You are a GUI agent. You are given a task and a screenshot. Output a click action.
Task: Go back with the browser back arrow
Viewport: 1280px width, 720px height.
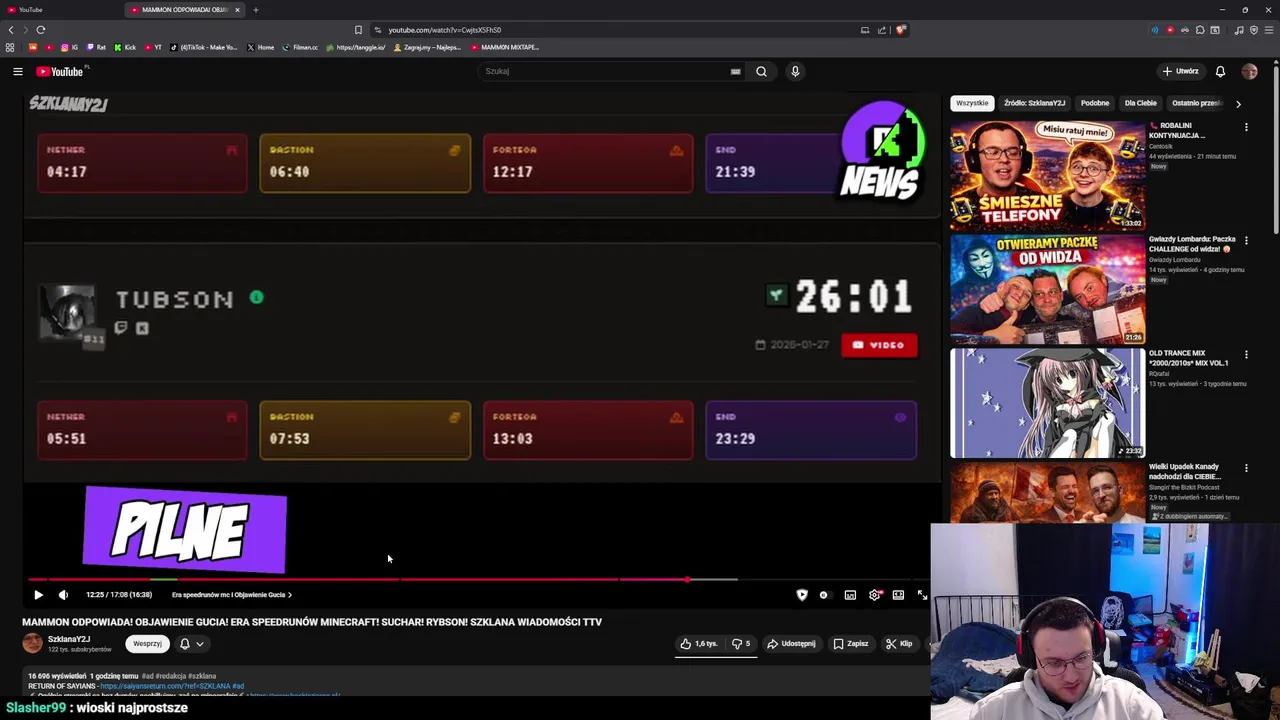[x=11, y=30]
